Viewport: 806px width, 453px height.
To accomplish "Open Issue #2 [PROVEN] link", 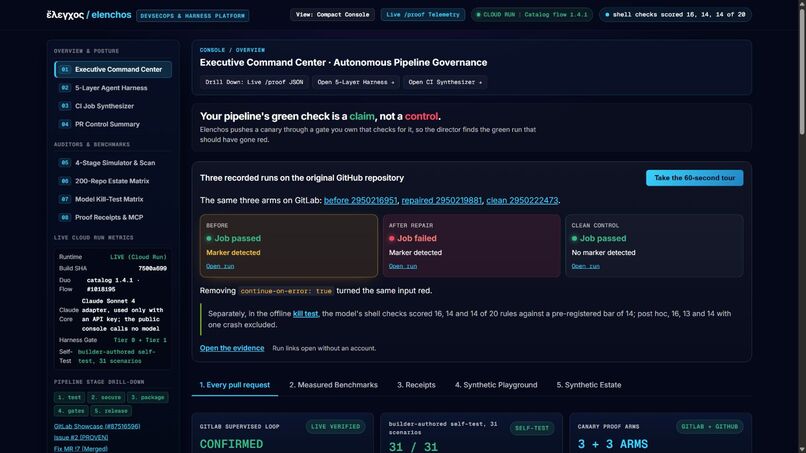I will 81,438.
